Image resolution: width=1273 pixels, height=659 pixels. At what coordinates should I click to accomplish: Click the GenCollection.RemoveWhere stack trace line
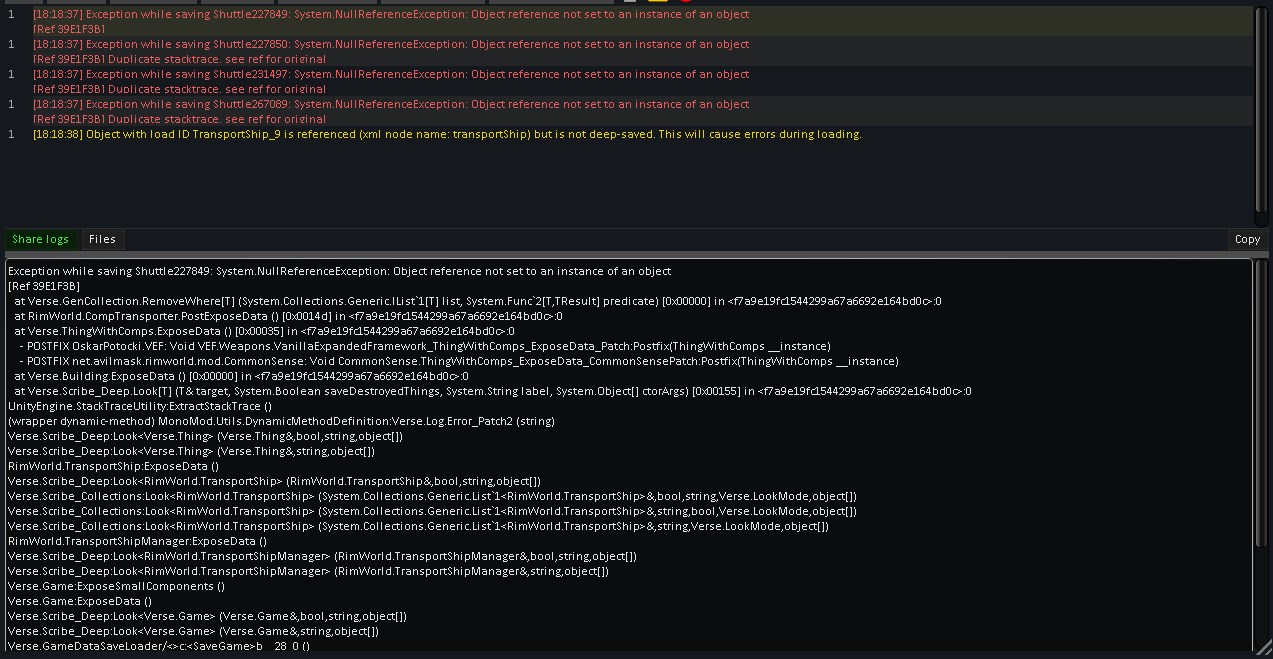click(x=478, y=301)
